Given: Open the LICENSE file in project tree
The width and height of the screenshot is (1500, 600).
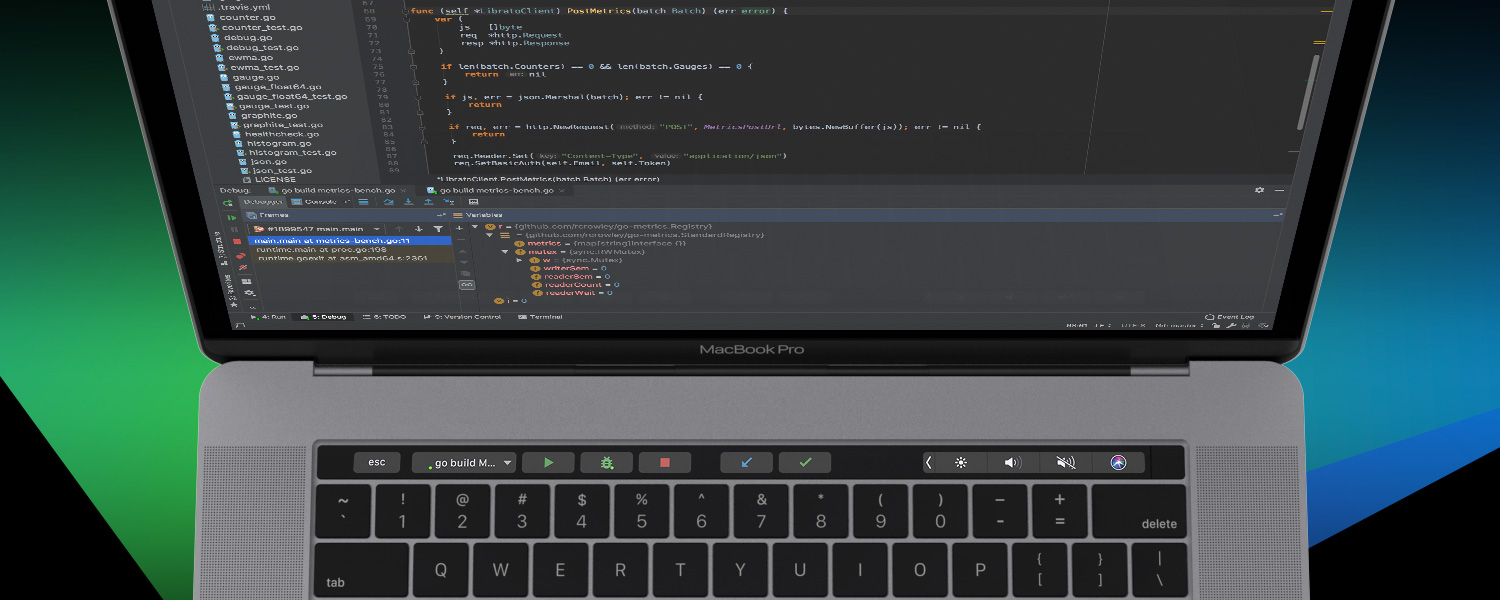Looking at the screenshot, I should 268,179.
